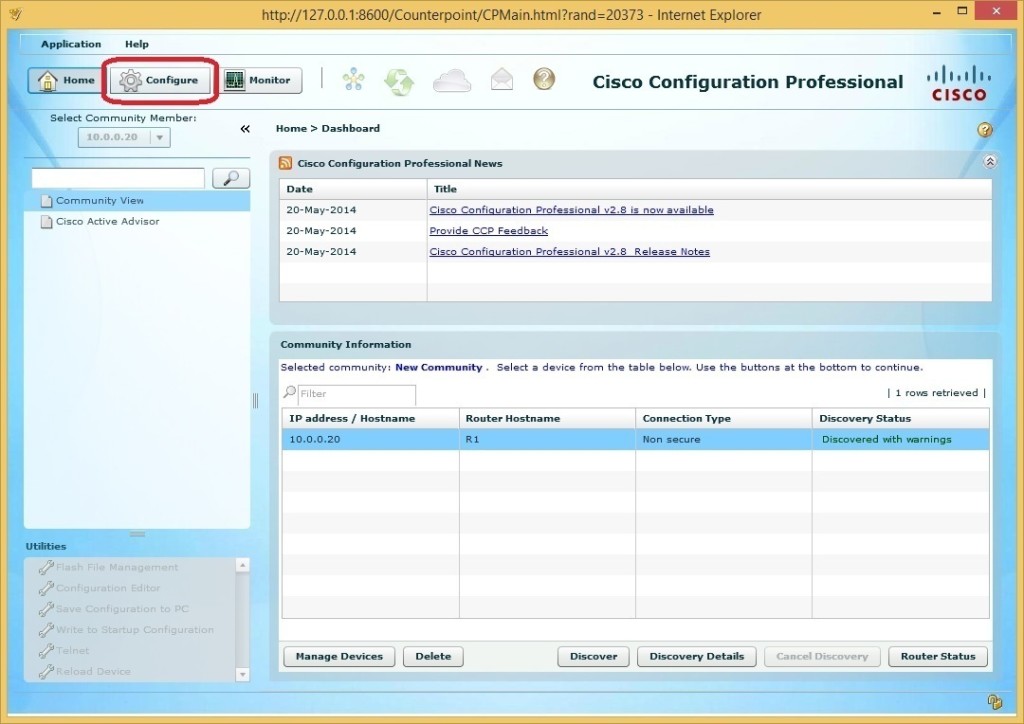Click the search magnifier icon
The width and height of the screenshot is (1024, 724).
click(x=229, y=178)
